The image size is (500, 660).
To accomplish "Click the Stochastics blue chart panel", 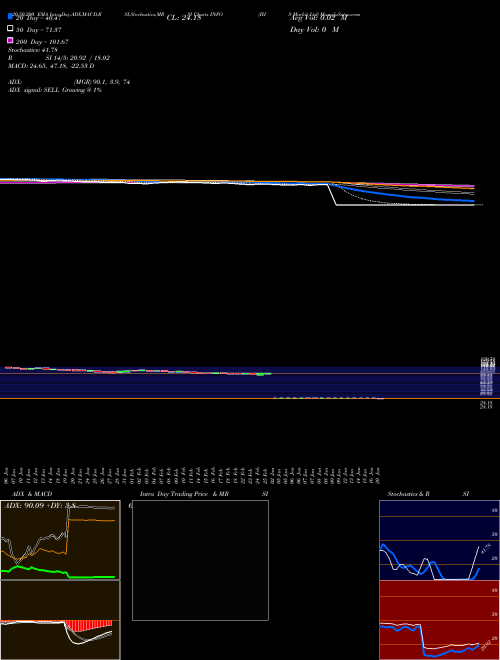I will [x=439, y=540].
